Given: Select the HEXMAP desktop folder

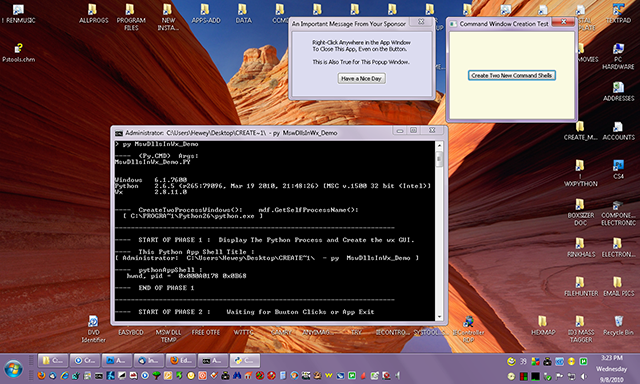Looking at the screenshot, I should pyautogui.click(x=543, y=326).
